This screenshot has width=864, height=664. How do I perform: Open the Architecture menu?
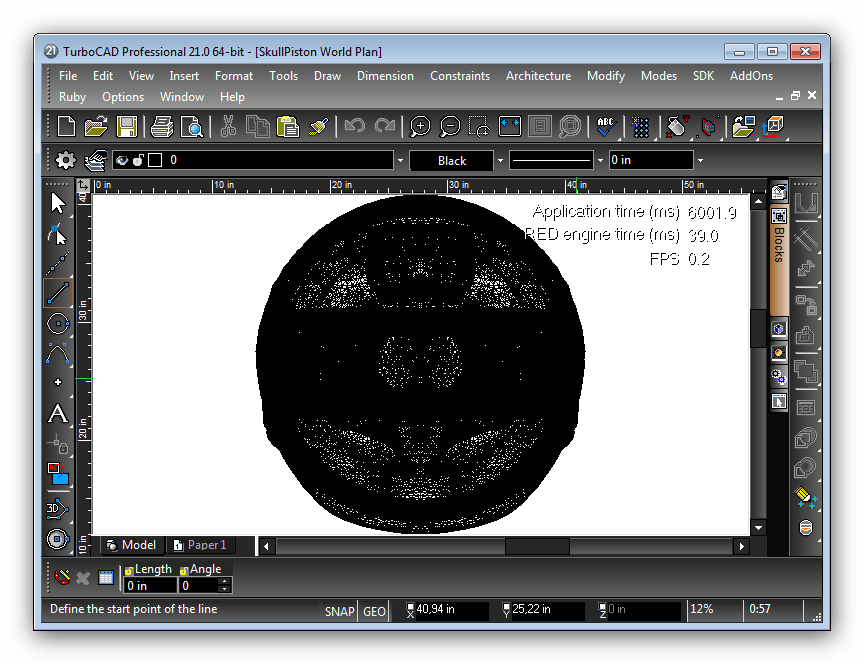click(x=538, y=76)
